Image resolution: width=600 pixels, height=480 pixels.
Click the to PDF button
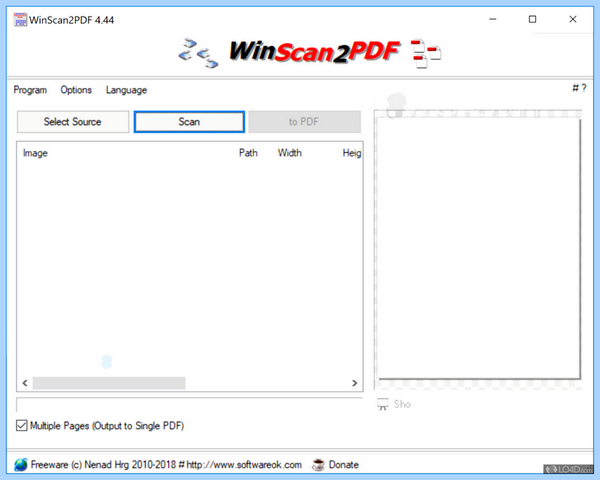click(x=305, y=122)
